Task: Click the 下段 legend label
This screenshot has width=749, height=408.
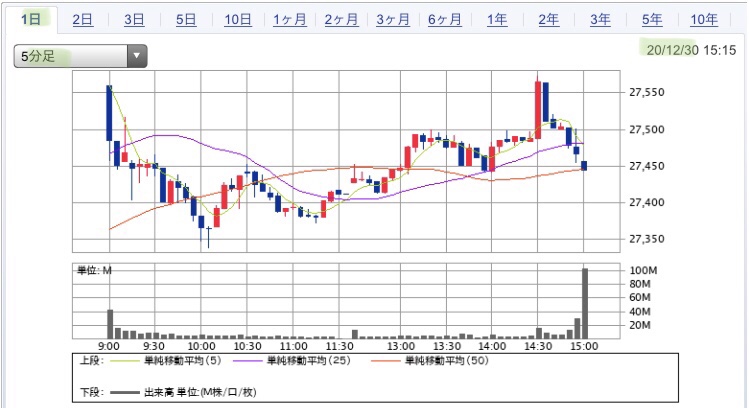Action: [91, 392]
